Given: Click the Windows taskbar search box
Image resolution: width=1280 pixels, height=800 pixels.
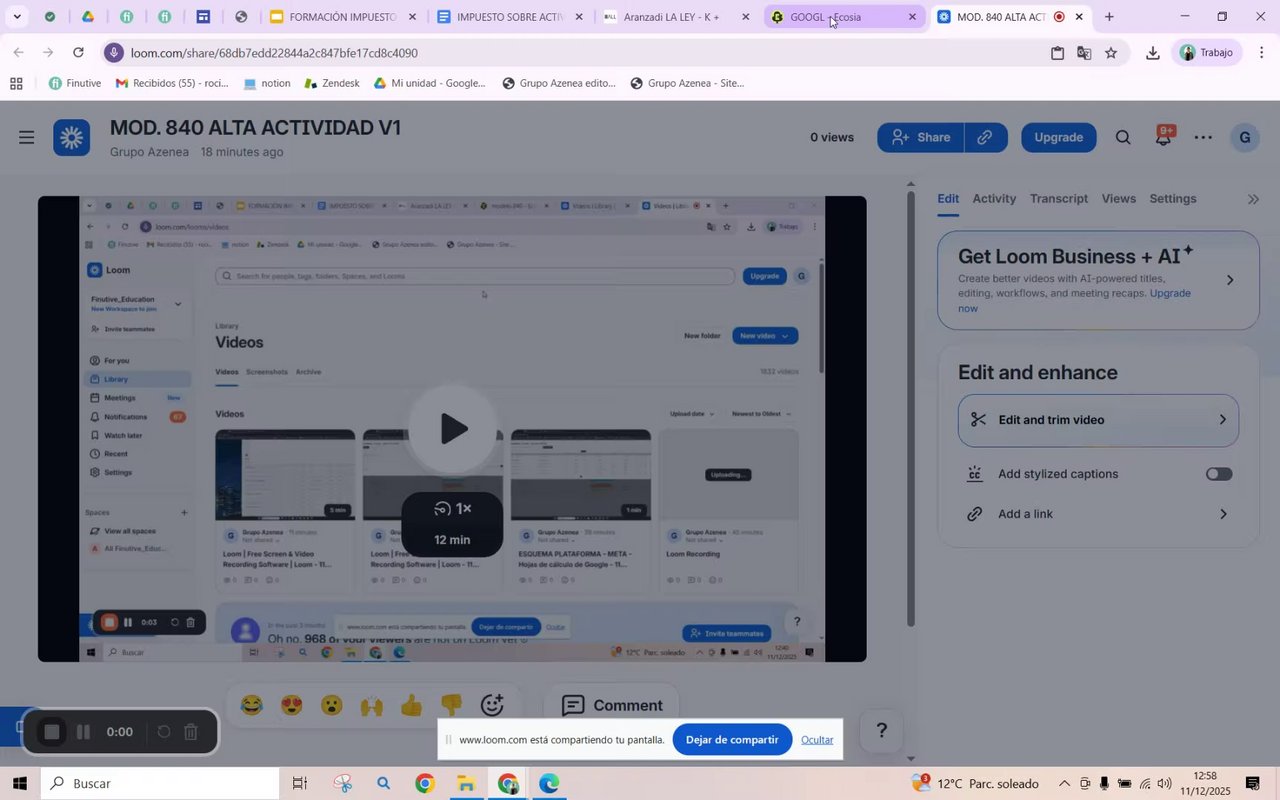Looking at the screenshot, I should pos(160,784).
